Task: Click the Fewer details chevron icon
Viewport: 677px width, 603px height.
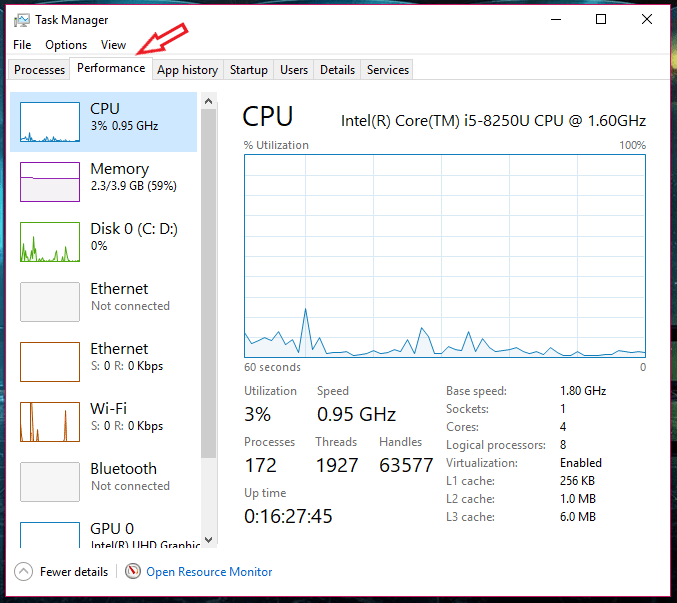Action: point(23,572)
